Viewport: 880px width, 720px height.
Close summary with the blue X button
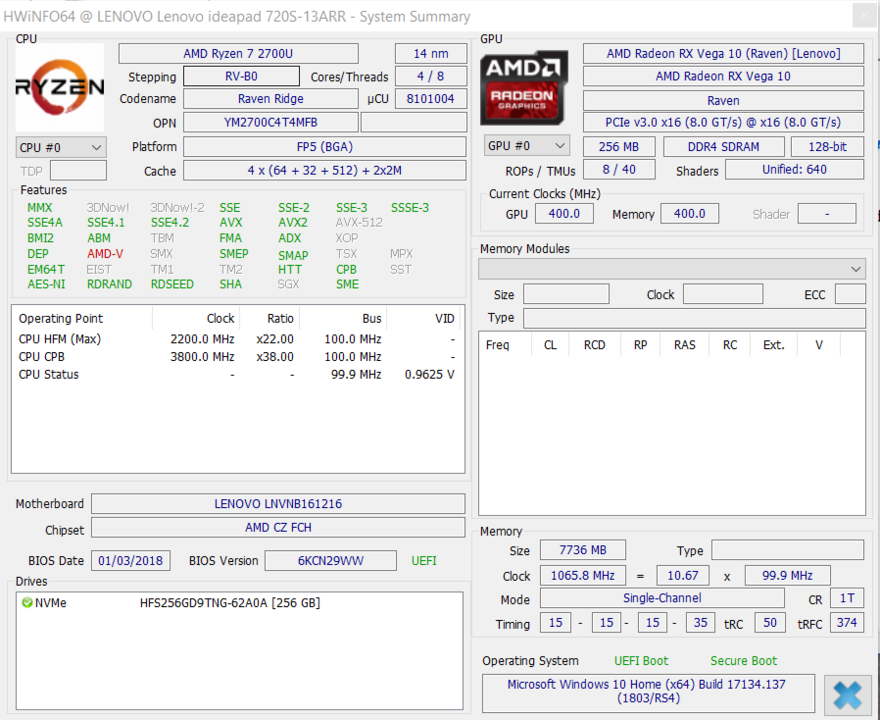point(847,695)
